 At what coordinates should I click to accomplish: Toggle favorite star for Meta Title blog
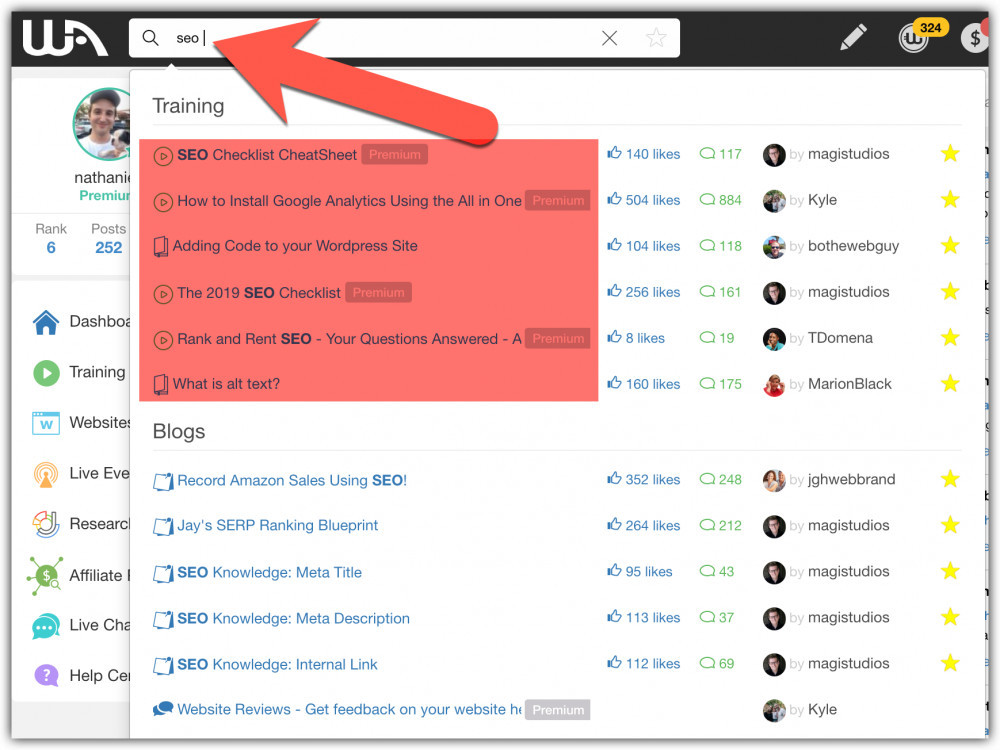(950, 570)
